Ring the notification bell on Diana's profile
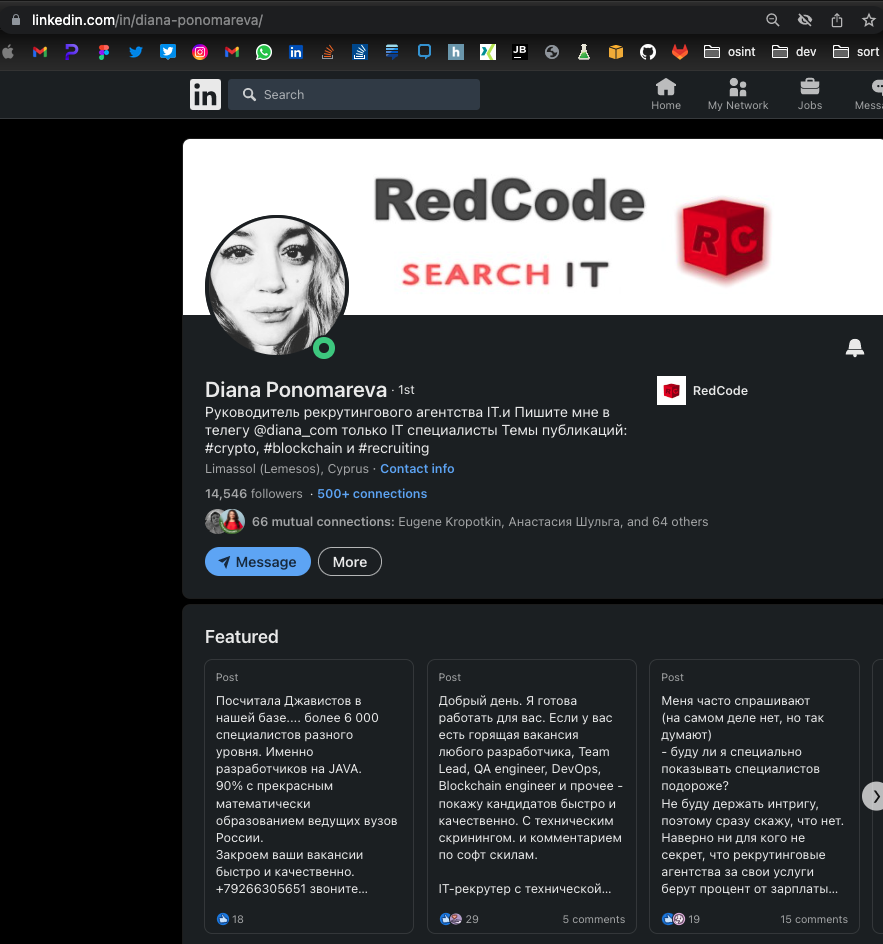The height and width of the screenshot is (944, 883). 855,347
